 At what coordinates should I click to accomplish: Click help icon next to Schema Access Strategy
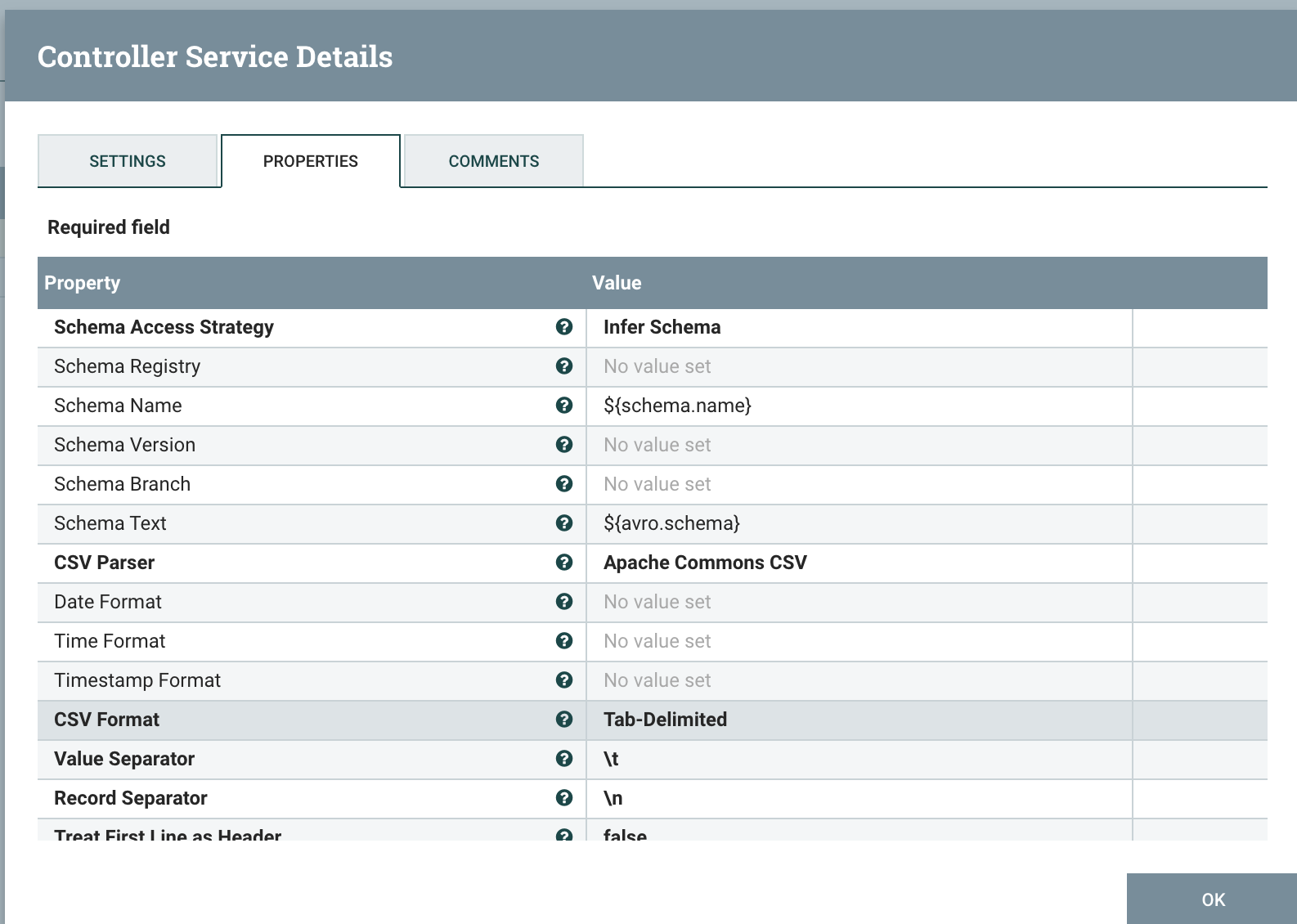(x=563, y=327)
